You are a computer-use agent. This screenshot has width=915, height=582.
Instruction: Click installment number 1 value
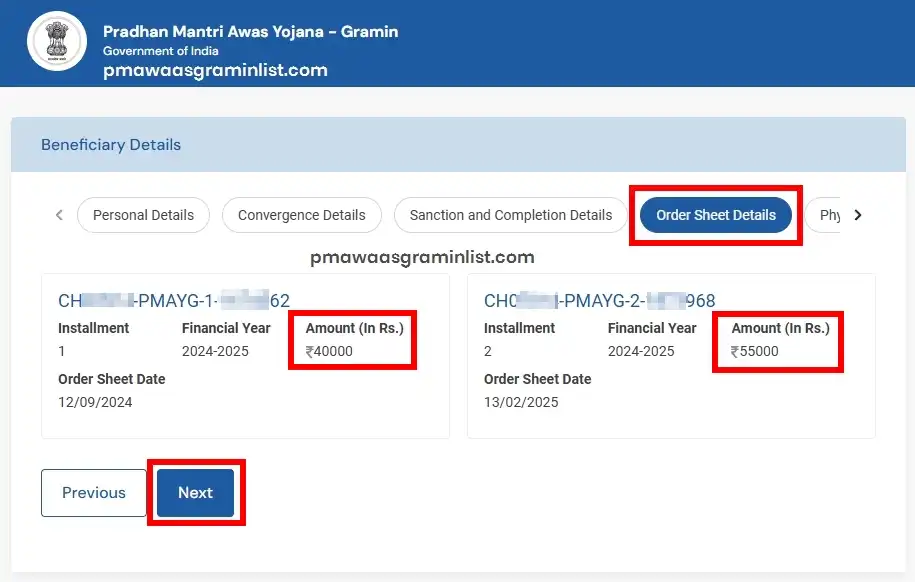[x=61, y=351]
